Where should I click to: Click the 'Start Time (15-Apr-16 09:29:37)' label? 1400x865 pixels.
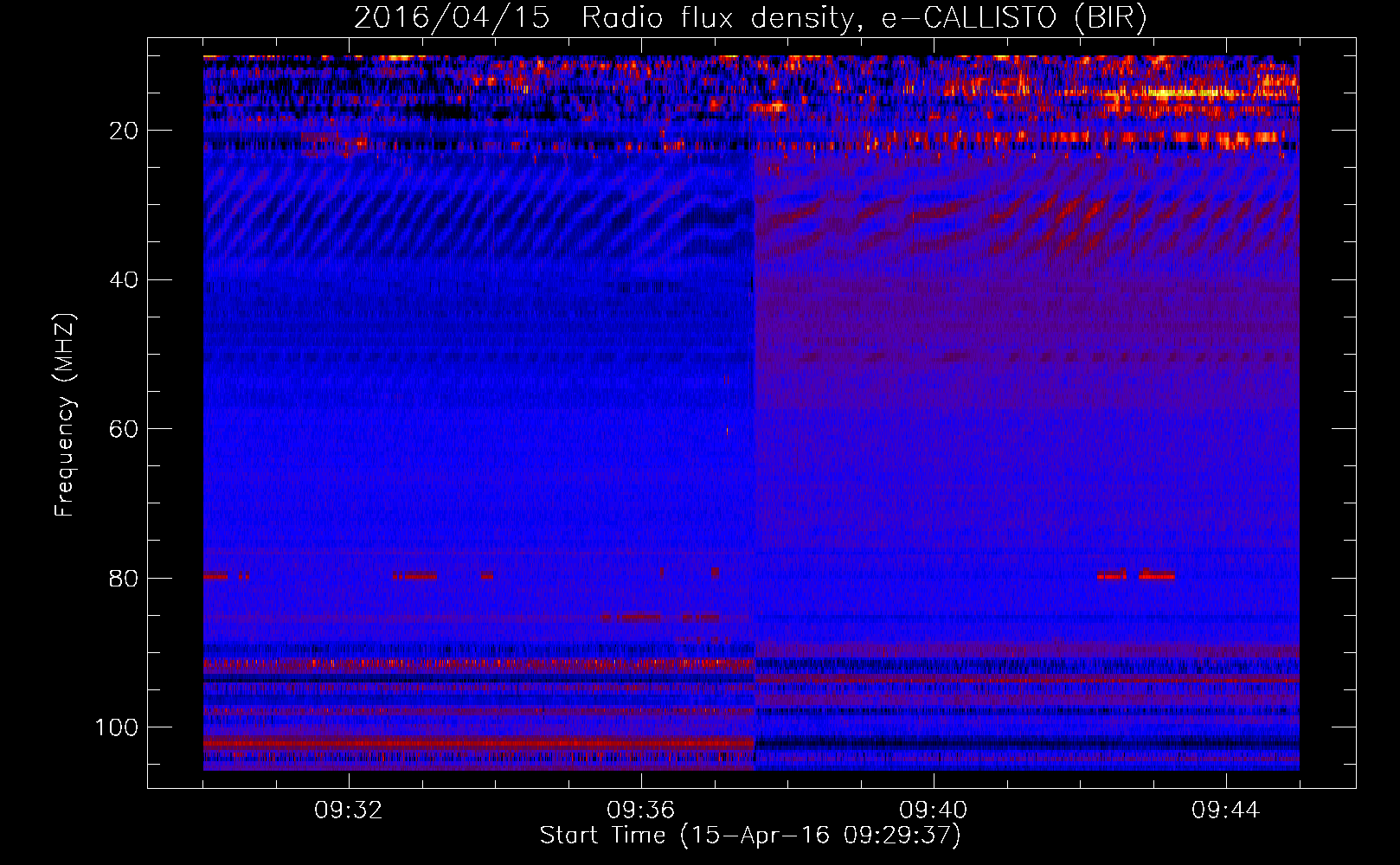click(x=750, y=836)
